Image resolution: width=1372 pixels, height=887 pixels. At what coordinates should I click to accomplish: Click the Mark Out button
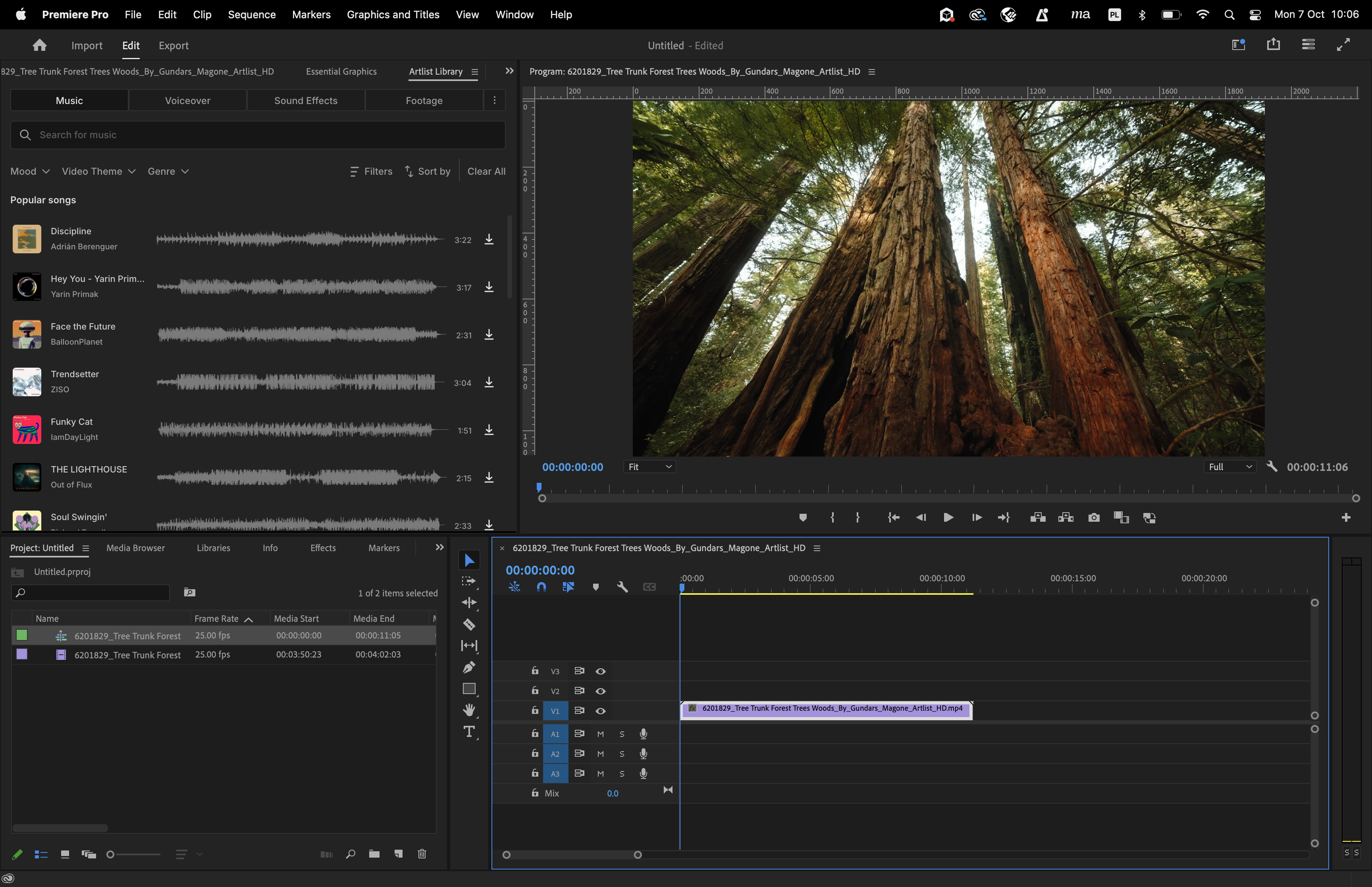pos(858,517)
